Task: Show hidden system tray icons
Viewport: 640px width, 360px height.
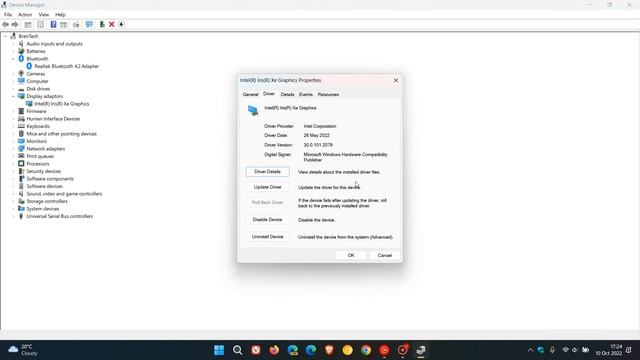Action: click(x=530, y=350)
